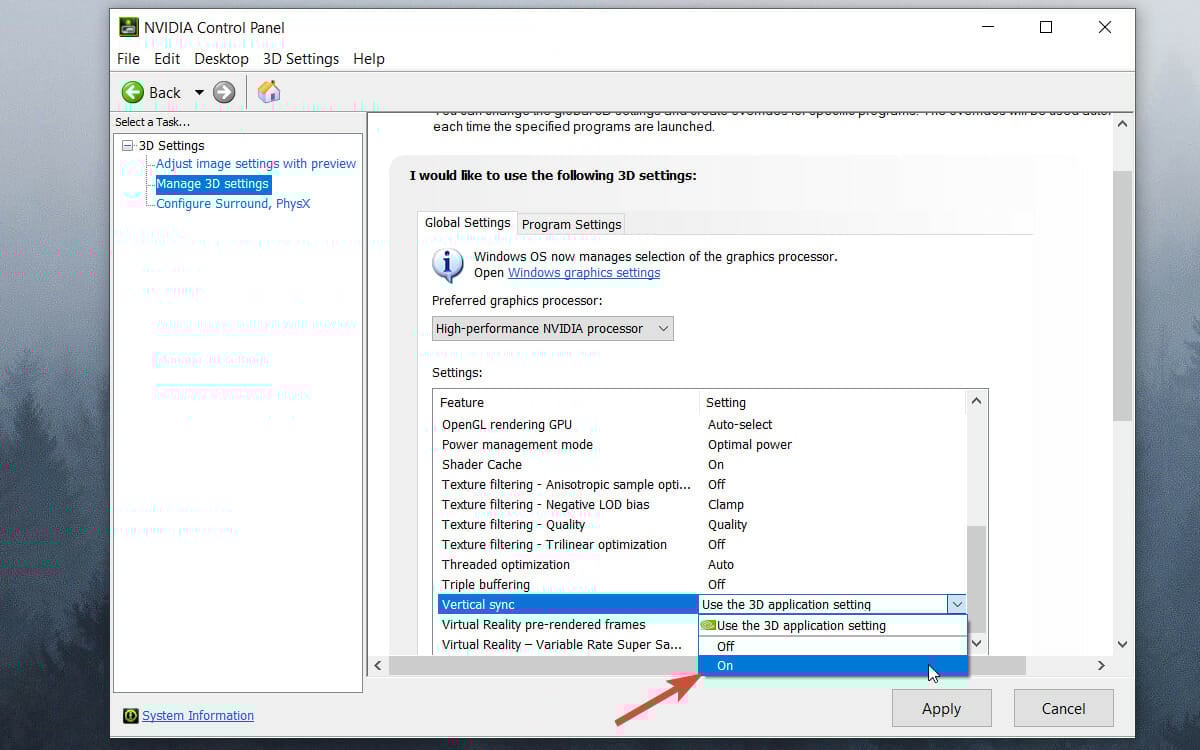
Task: Open the Desktop menu
Action: point(221,59)
